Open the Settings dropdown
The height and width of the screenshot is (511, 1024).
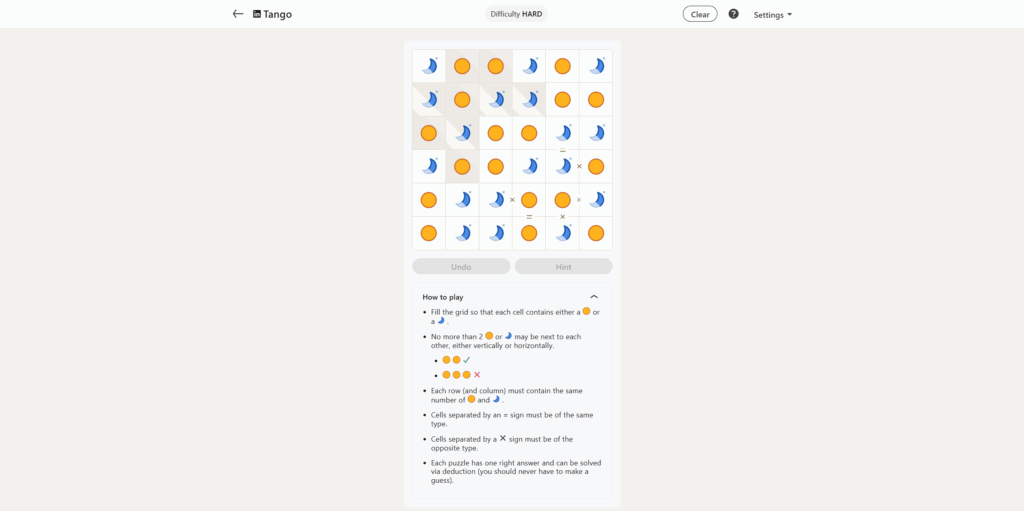pyautogui.click(x=772, y=15)
